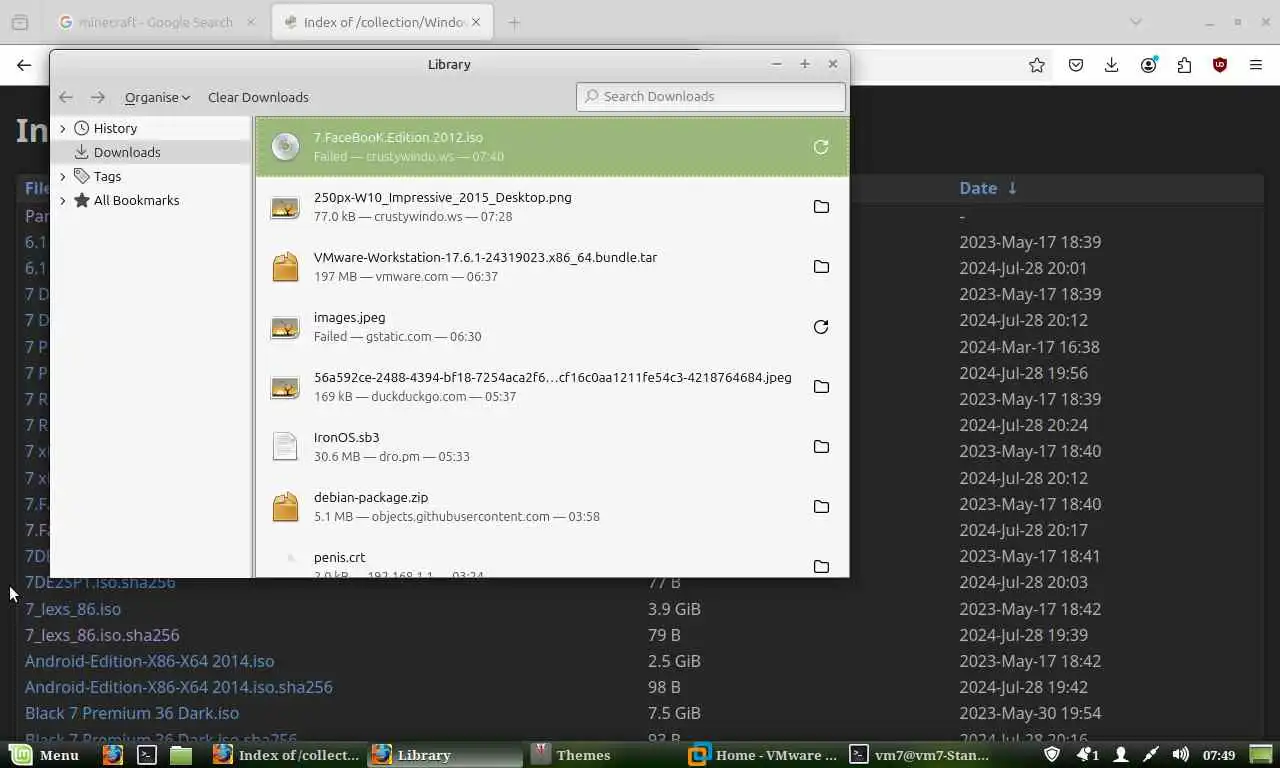Click the browser's back navigation arrow
The height and width of the screenshot is (768, 1280).
24,65
